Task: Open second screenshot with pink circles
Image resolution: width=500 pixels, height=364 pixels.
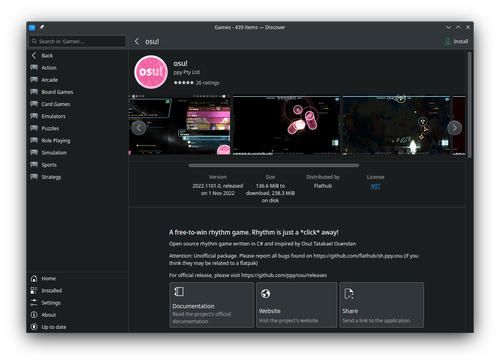Action: pyautogui.click(x=286, y=125)
